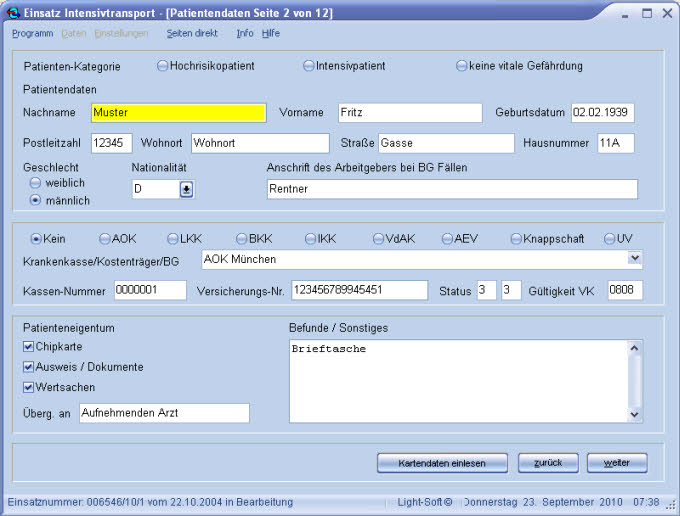
Task: Click the second Status field
Action: 511,290
